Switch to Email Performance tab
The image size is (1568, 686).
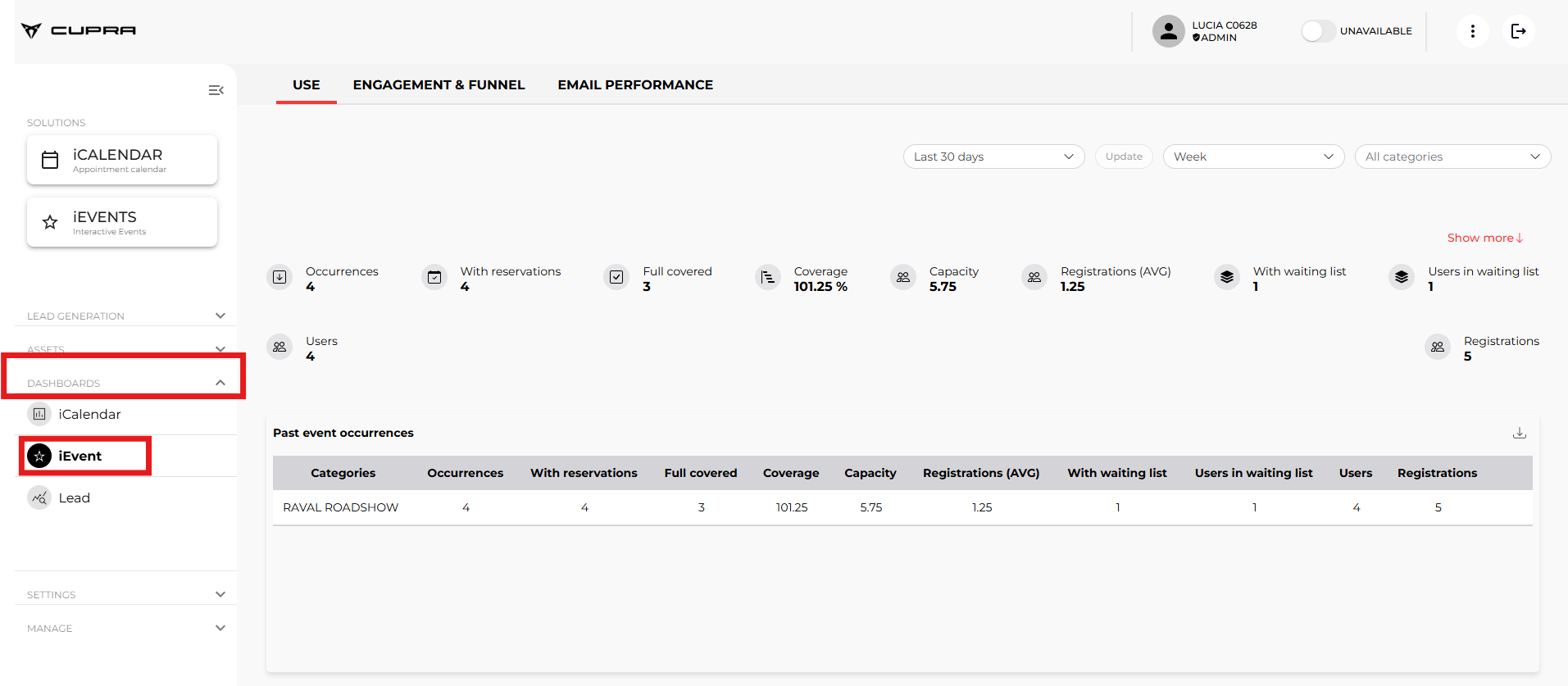(635, 85)
